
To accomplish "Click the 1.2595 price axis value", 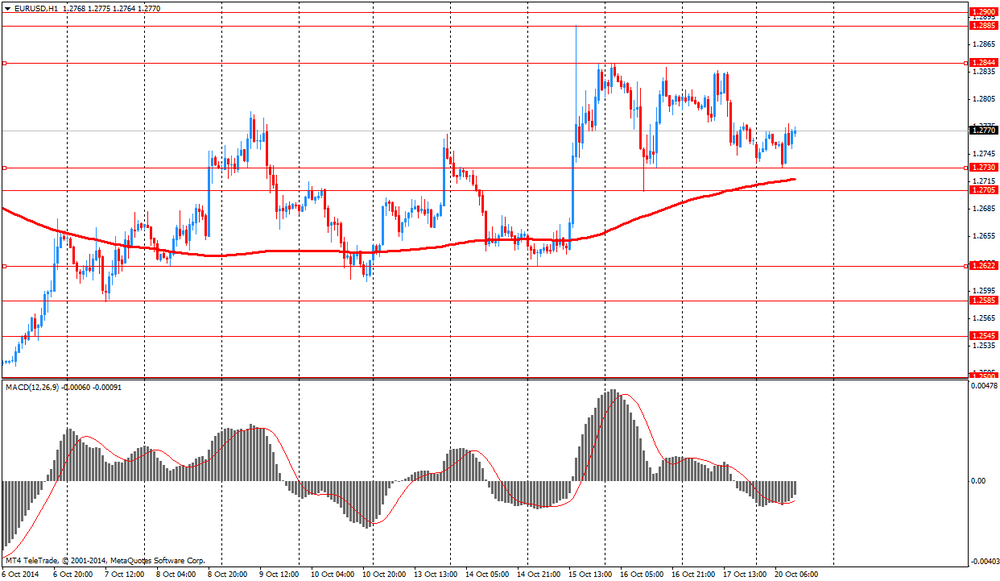I will 985,290.
